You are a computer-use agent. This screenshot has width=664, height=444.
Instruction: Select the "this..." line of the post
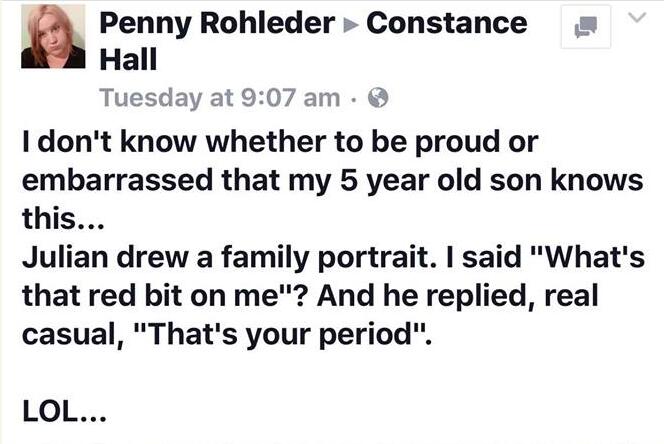63,219
